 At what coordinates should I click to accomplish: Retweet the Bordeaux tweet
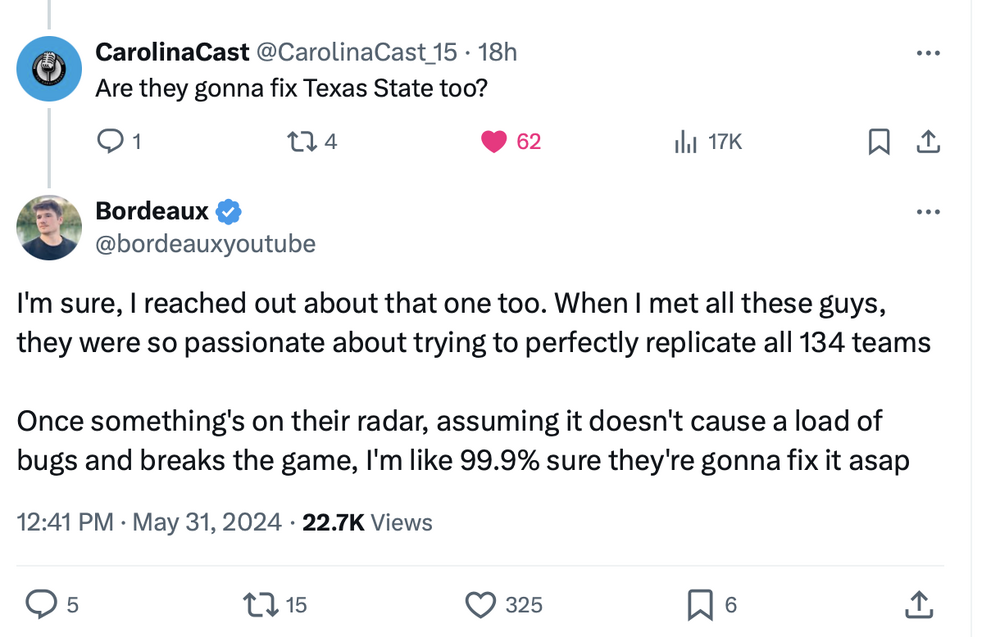(x=260, y=604)
